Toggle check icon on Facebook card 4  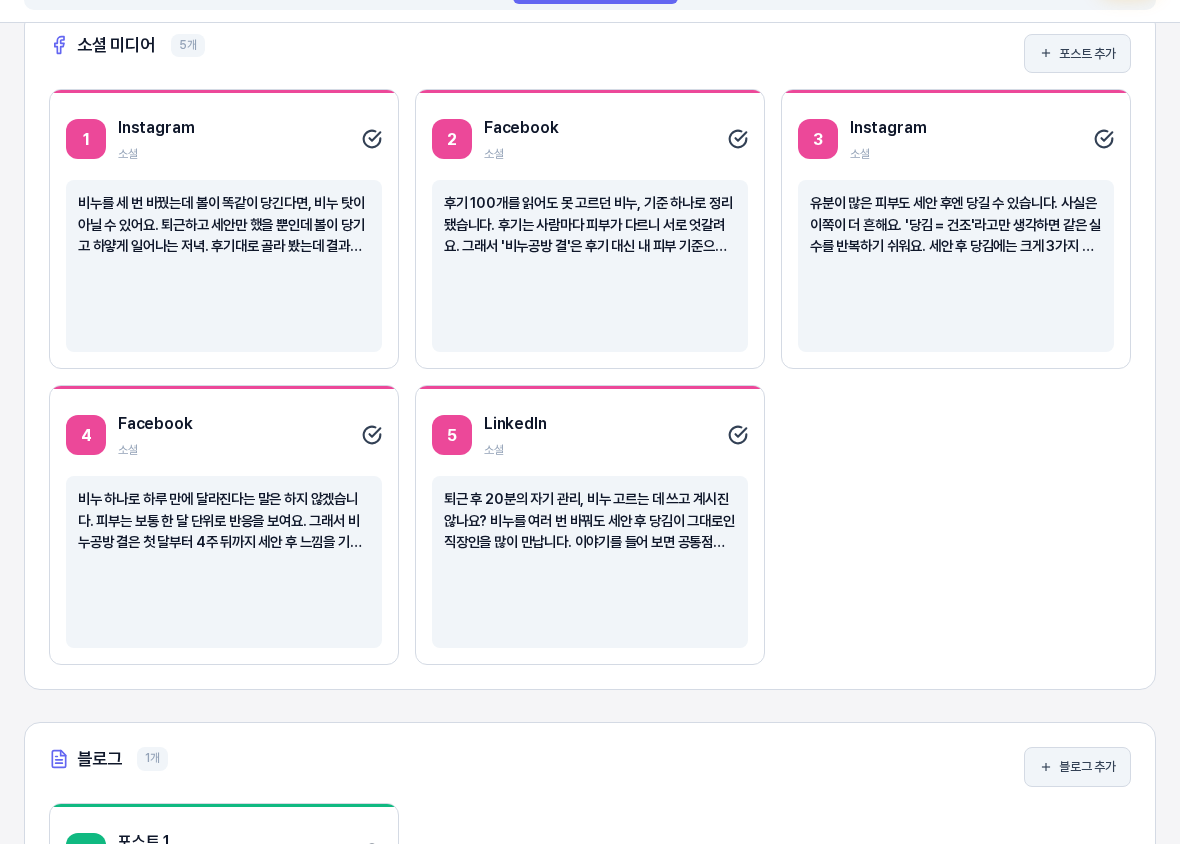(x=372, y=435)
